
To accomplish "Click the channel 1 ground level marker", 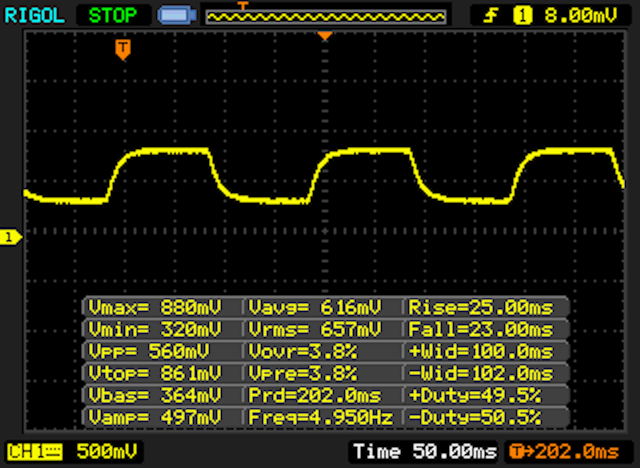I will click(x=11, y=237).
